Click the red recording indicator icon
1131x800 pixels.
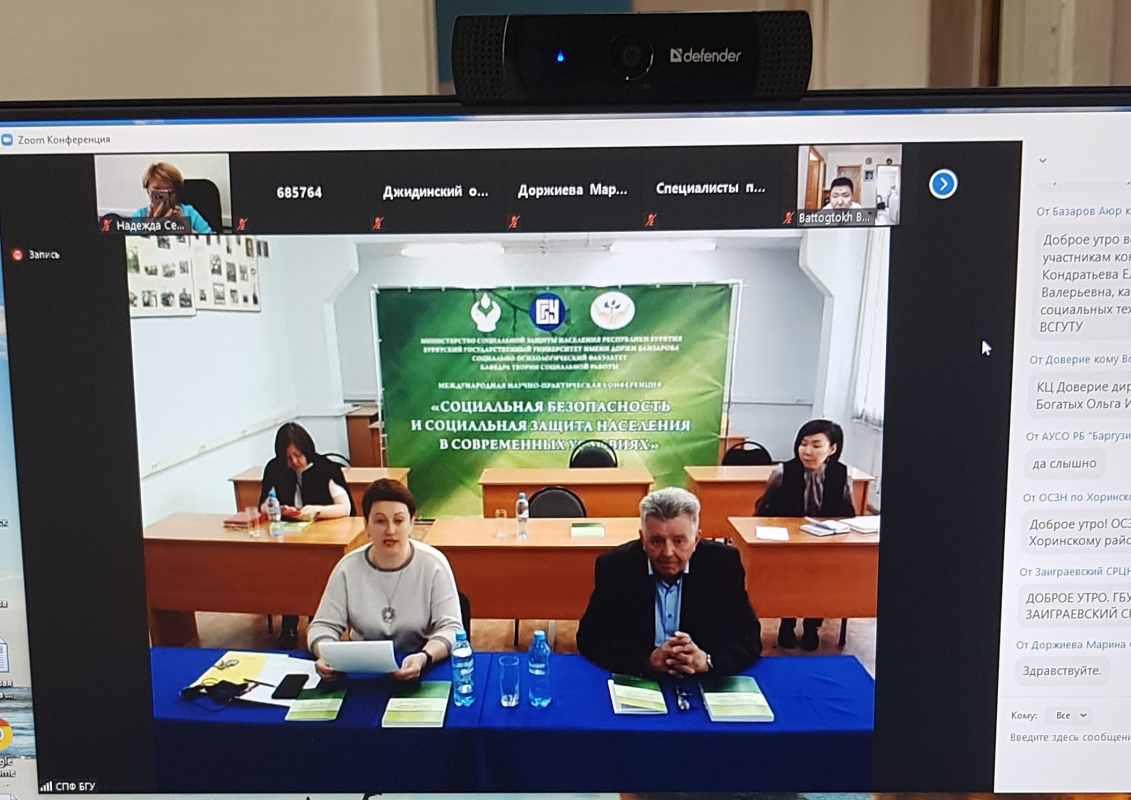tap(17, 255)
